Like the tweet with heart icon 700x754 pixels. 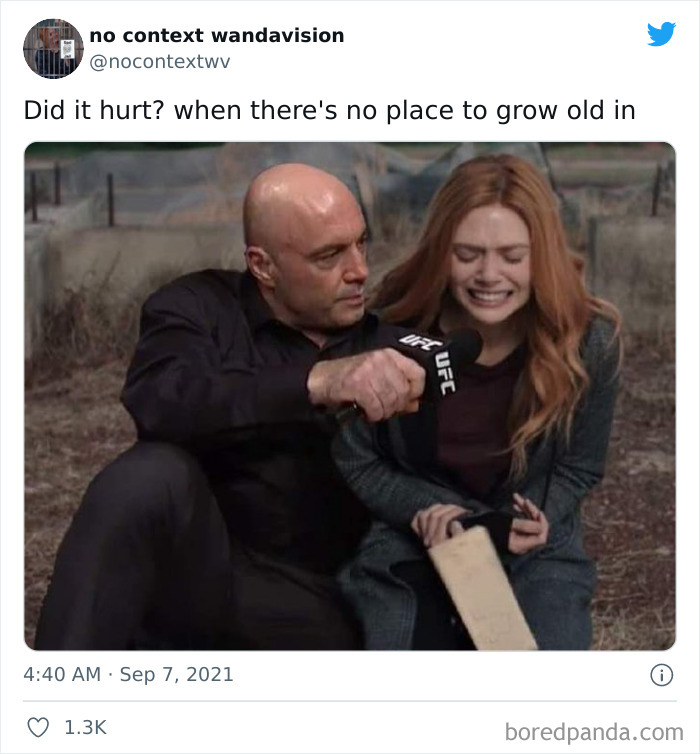pyautogui.click(x=38, y=728)
